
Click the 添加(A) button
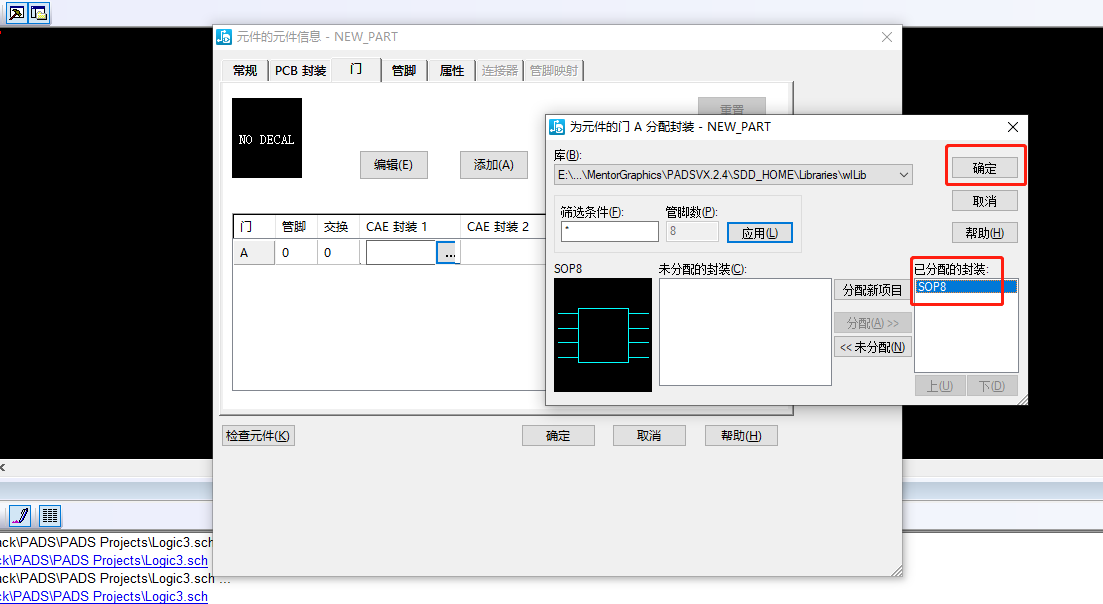pyautogui.click(x=493, y=165)
